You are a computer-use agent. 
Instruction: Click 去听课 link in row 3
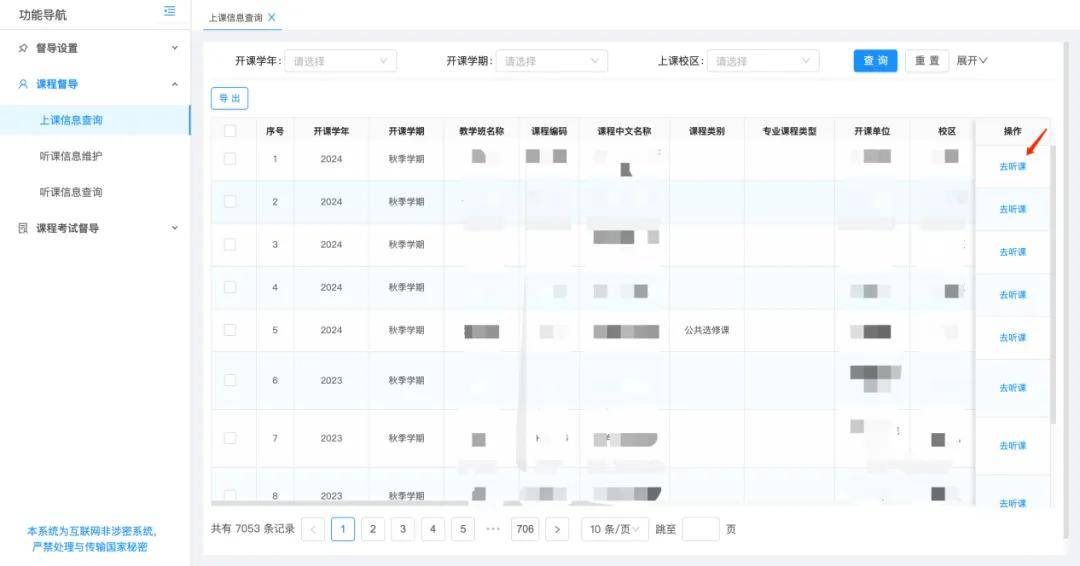tap(1012, 252)
